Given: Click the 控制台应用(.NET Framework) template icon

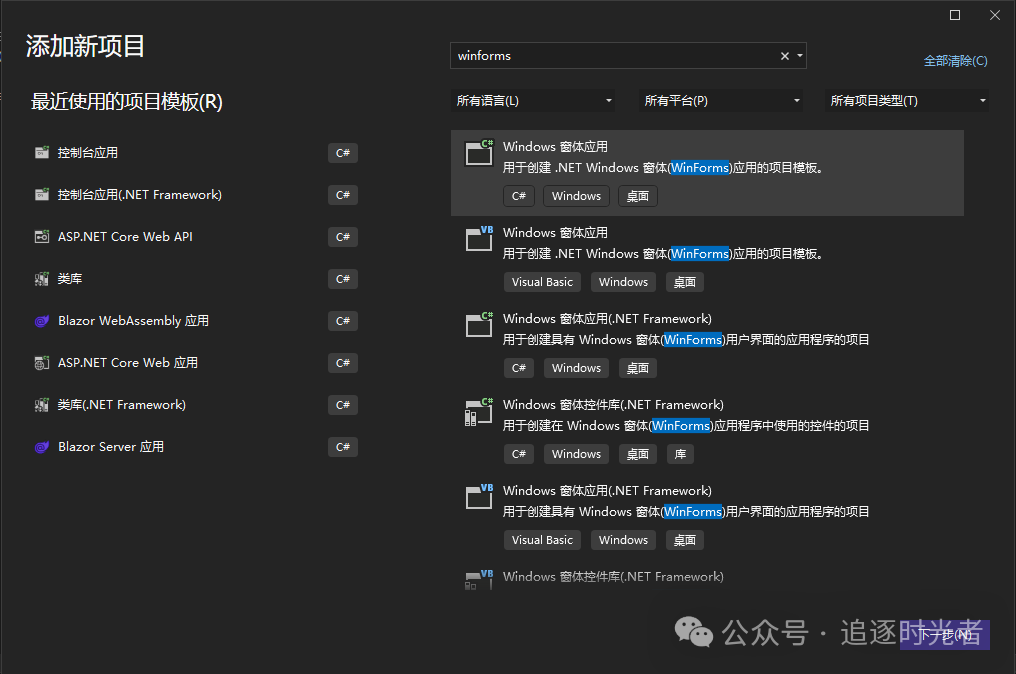Looking at the screenshot, I should pyautogui.click(x=42, y=195).
